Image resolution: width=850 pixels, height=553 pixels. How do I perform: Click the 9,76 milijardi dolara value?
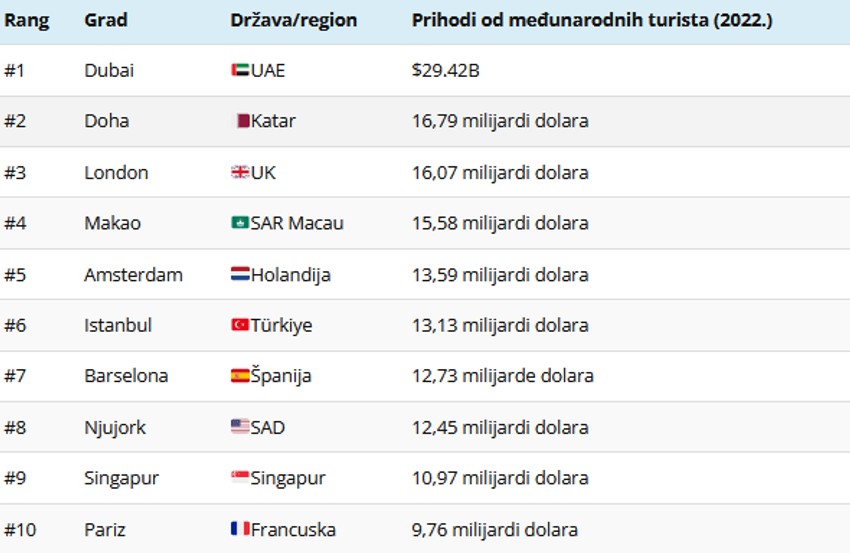[x=494, y=530]
